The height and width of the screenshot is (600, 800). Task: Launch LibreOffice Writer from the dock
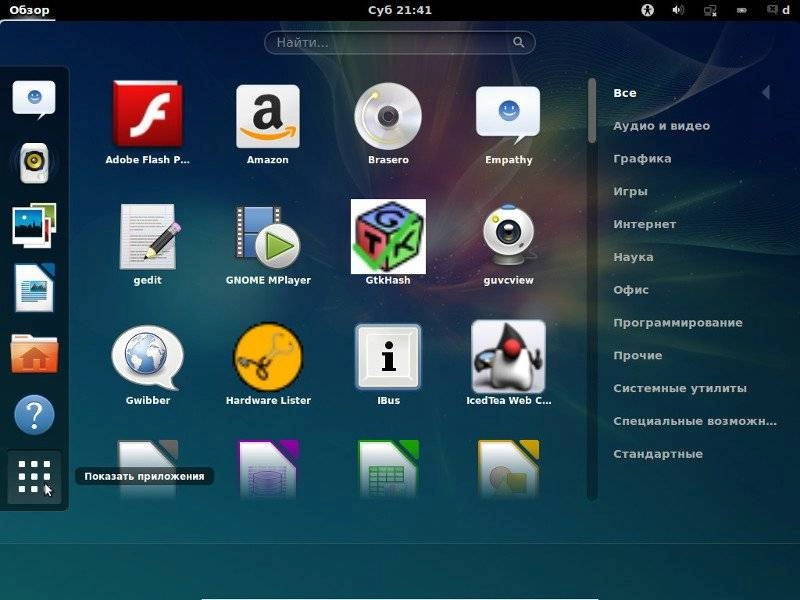point(34,288)
